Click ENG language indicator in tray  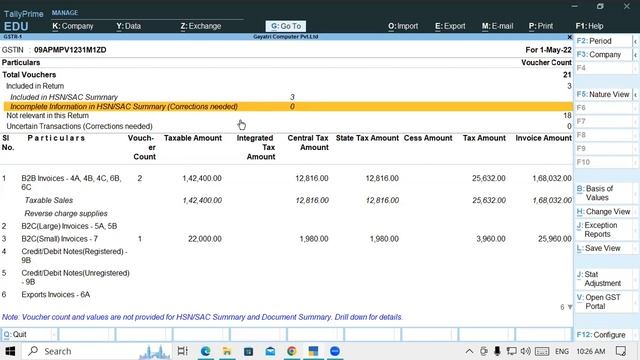point(562,351)
